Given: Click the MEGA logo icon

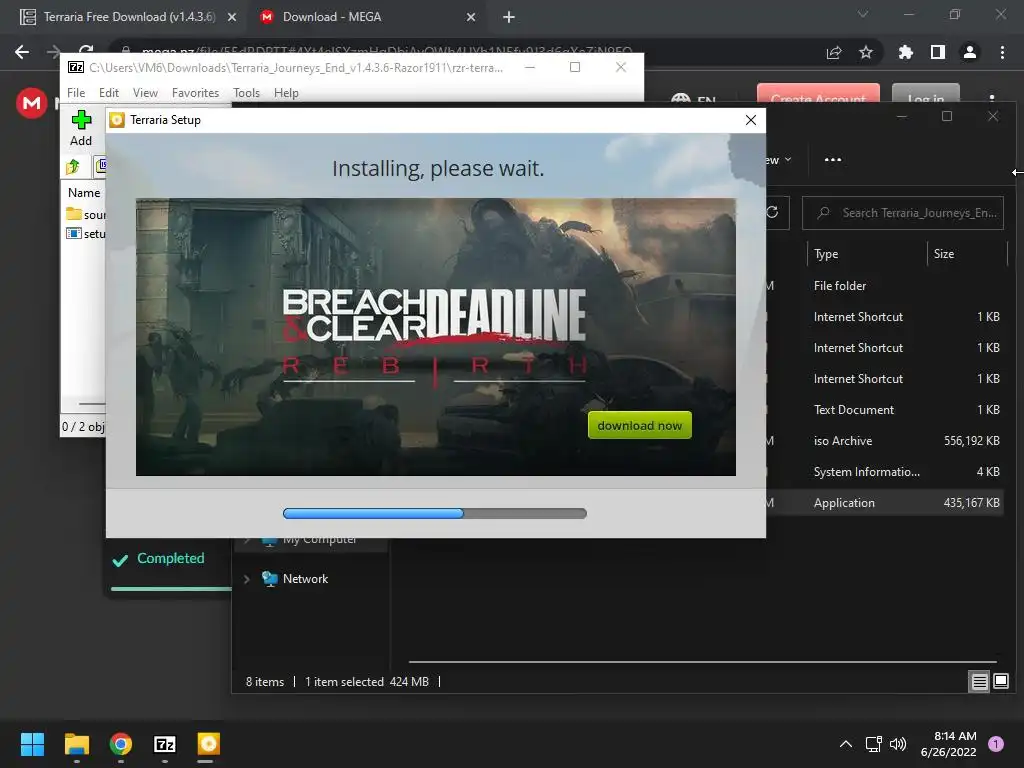Looking at the screenshot, I should [31, 103].
